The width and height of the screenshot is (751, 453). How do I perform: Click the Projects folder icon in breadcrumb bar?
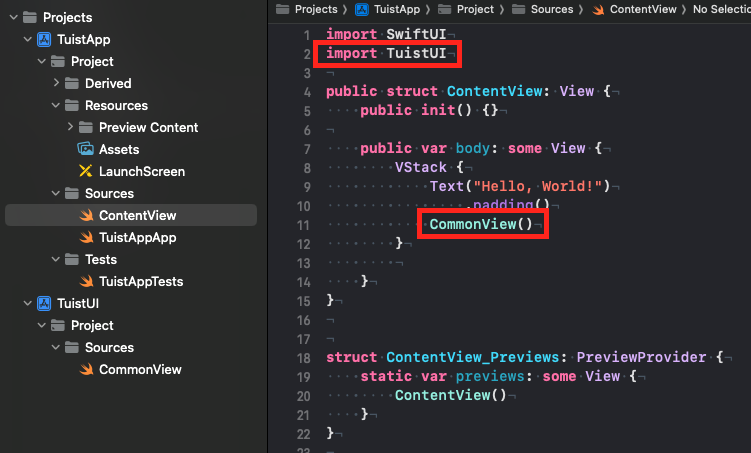click(283, 9)
